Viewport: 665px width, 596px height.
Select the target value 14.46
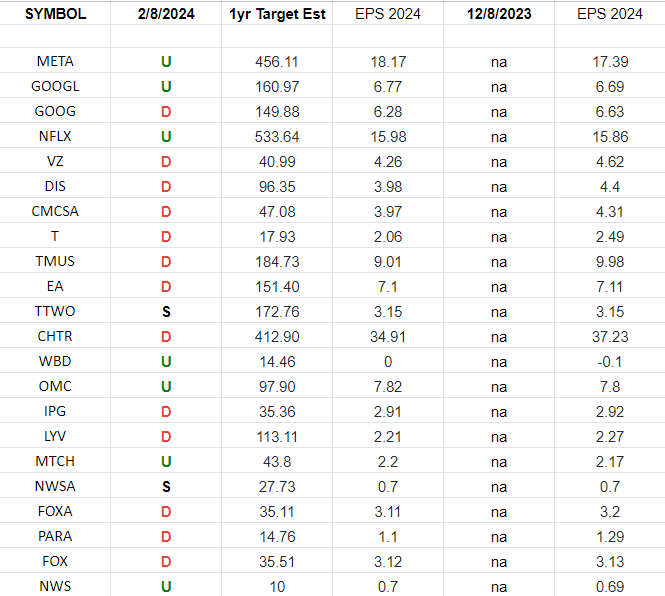tap(277, 362)
